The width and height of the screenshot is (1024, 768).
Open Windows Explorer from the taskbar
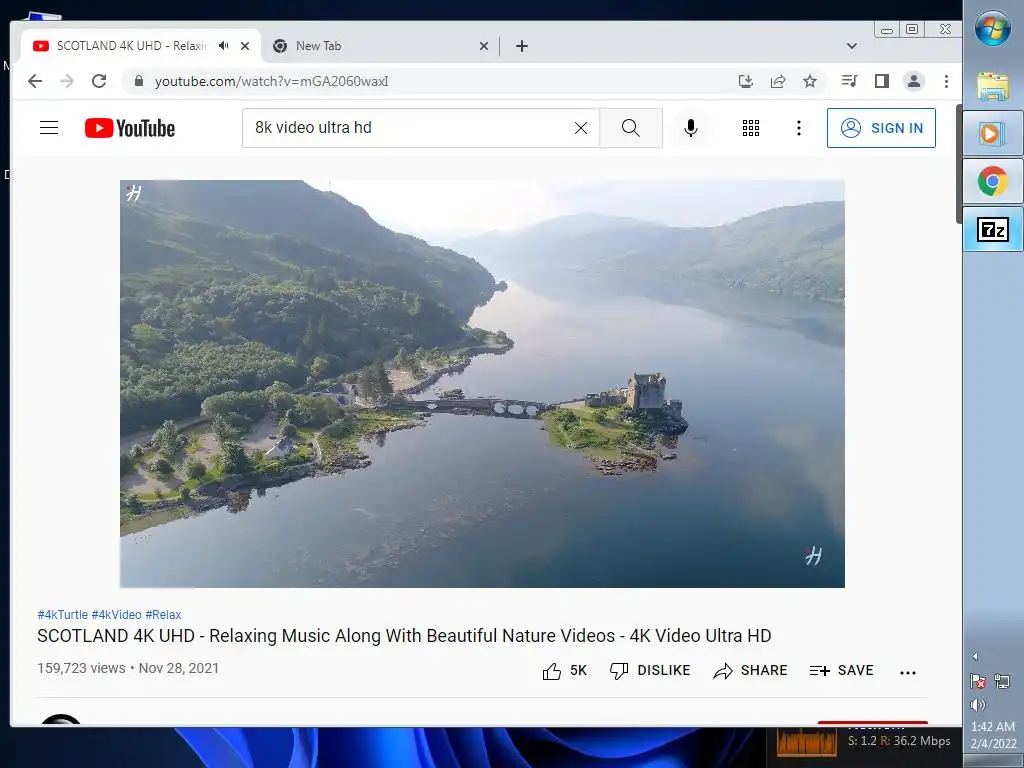point(993,86)
